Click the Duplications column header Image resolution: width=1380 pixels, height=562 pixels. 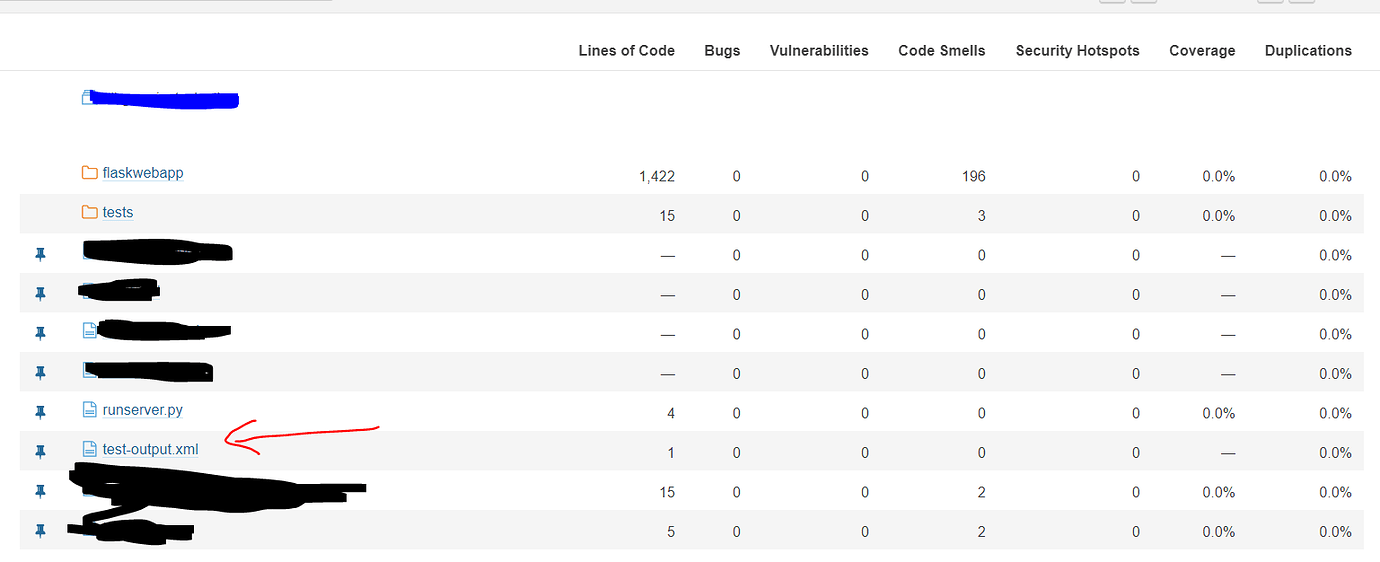[1308, 51]
